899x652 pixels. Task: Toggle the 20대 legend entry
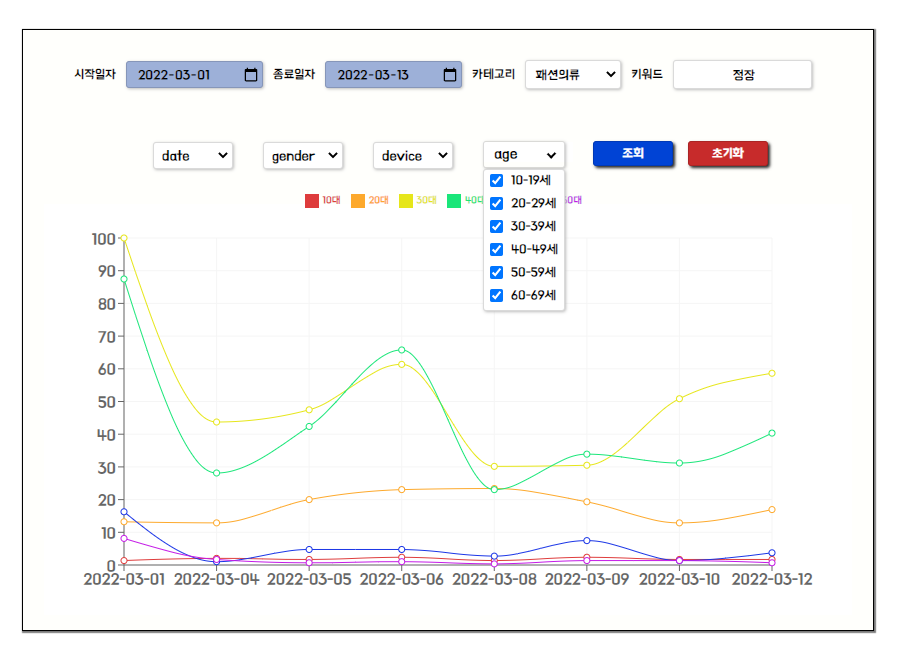coord(373,200)
